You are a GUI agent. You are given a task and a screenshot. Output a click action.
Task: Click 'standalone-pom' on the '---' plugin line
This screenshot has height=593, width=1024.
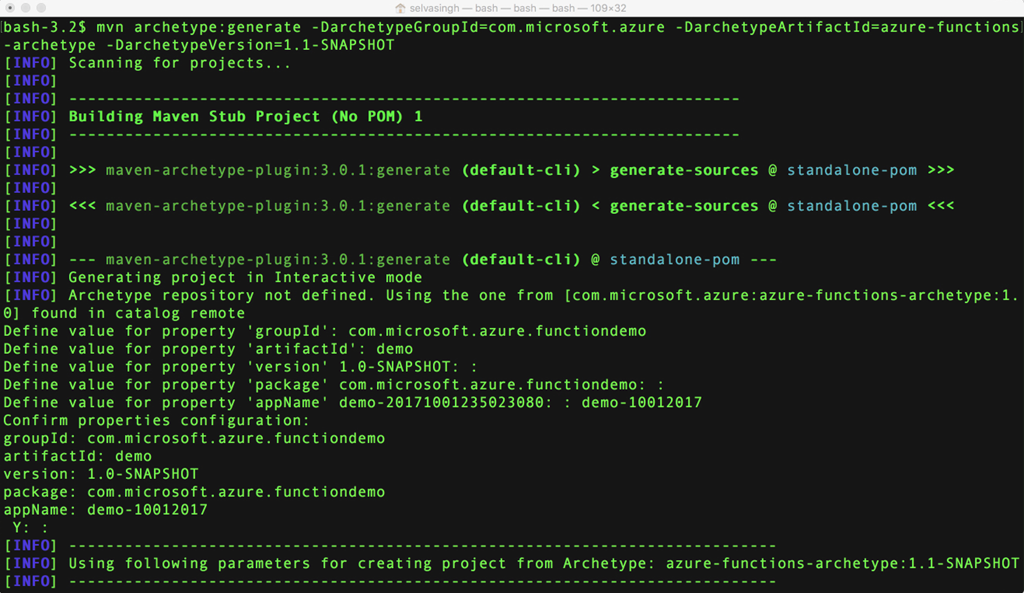(x=674, y=260)
